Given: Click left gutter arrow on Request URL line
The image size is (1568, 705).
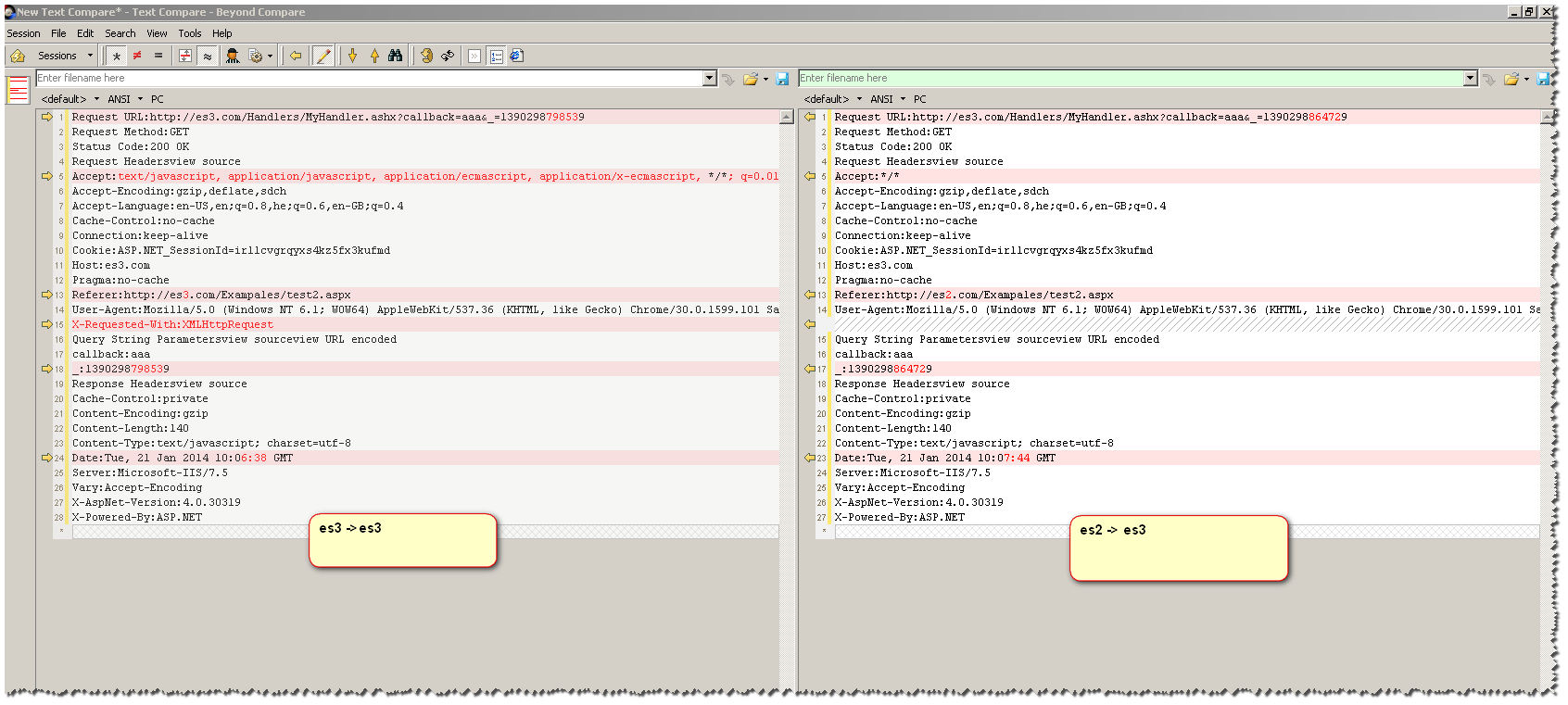Looking at the screenshot, I should point(47,117).
